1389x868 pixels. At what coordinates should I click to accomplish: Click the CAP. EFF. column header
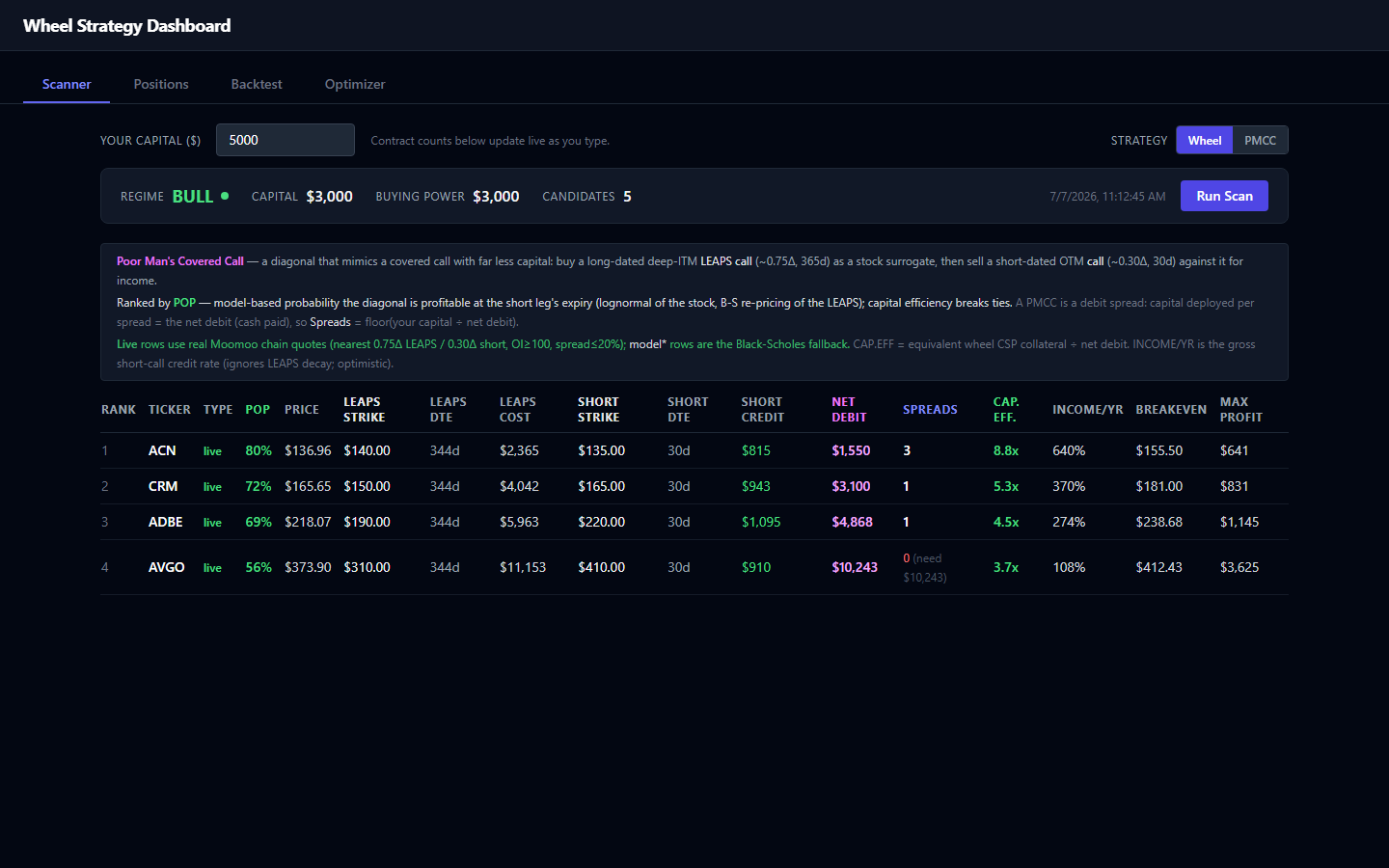(x=1006, y=409)
